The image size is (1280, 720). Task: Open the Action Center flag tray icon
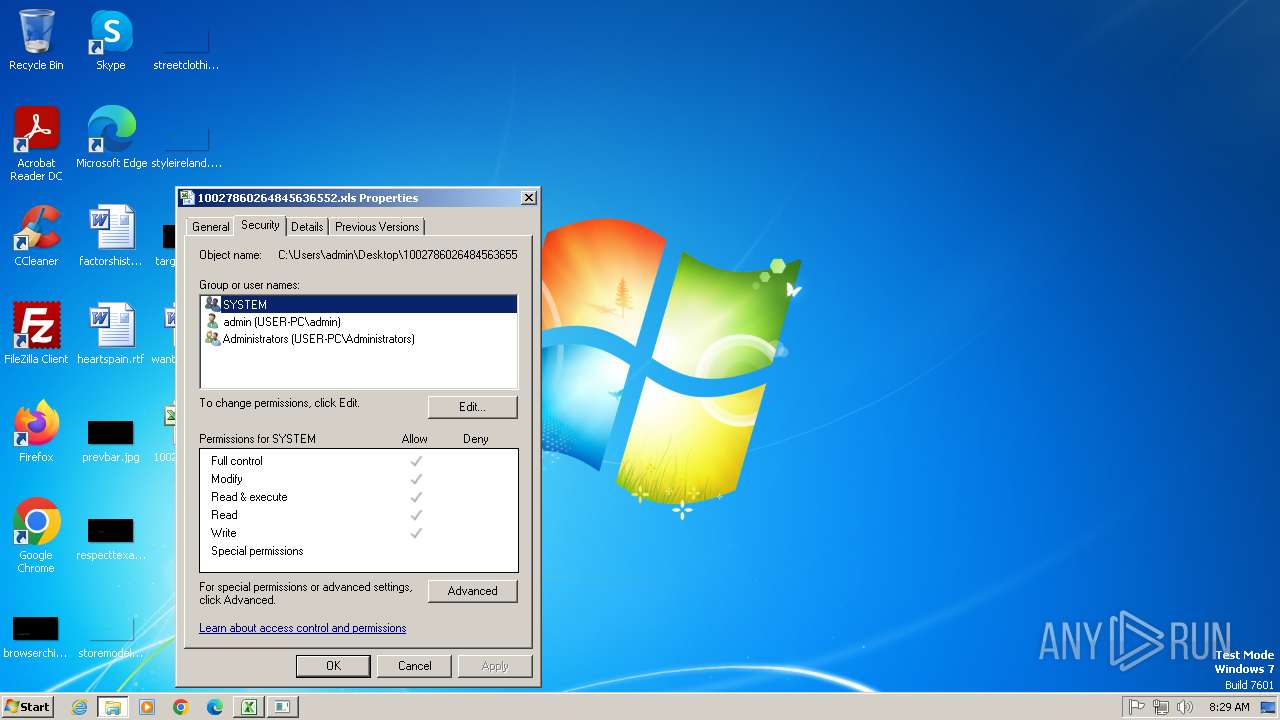pos(1137,707)
